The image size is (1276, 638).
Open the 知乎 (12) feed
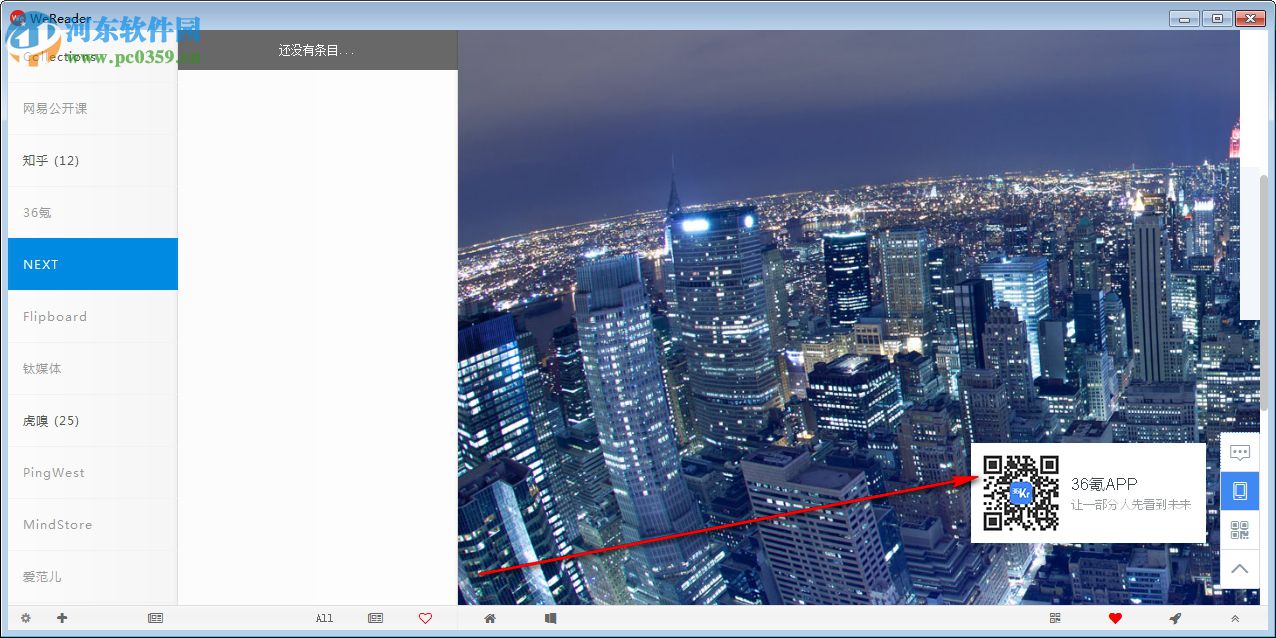[93, 160]
